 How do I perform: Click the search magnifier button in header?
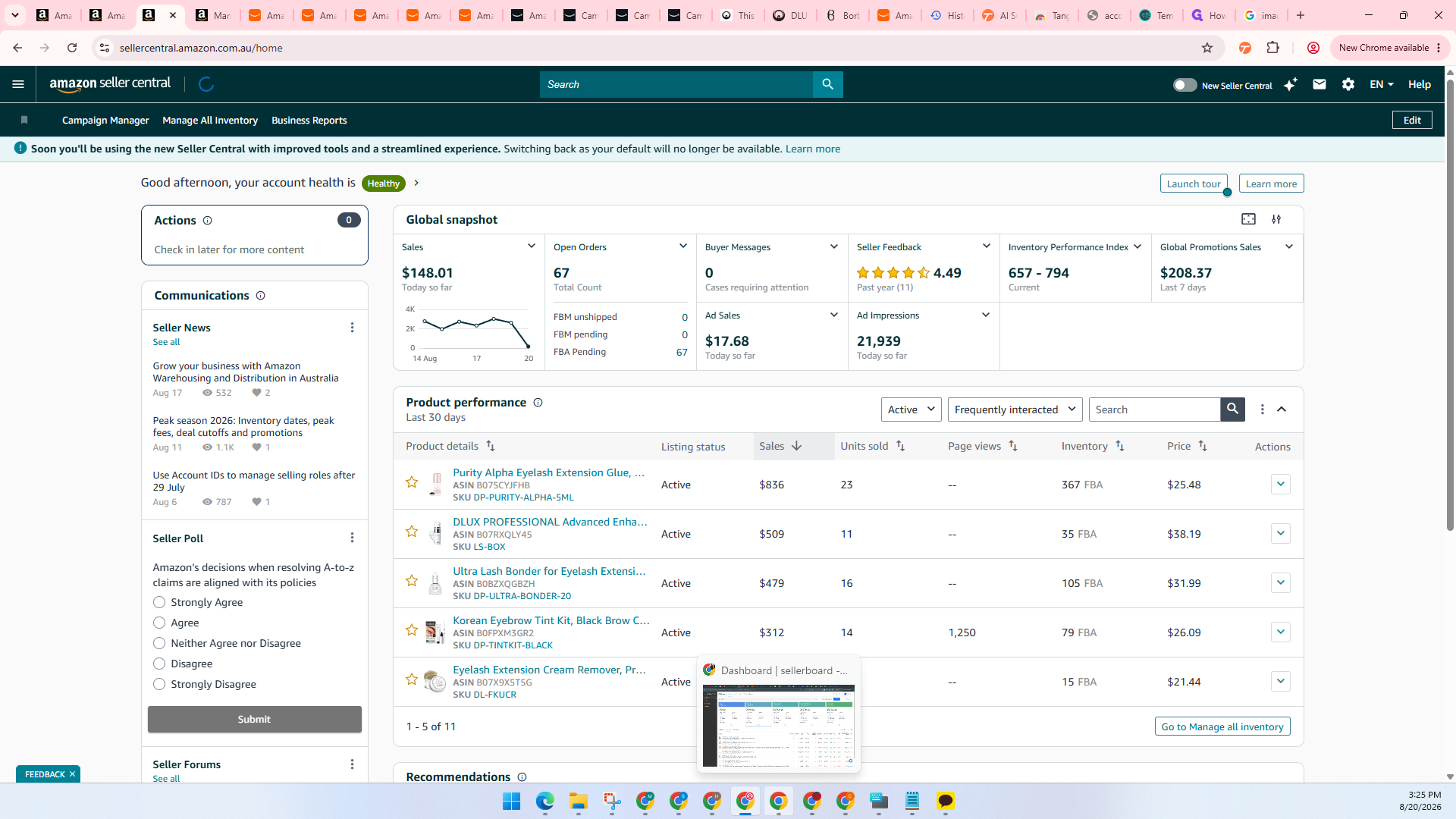pos(827,84)
